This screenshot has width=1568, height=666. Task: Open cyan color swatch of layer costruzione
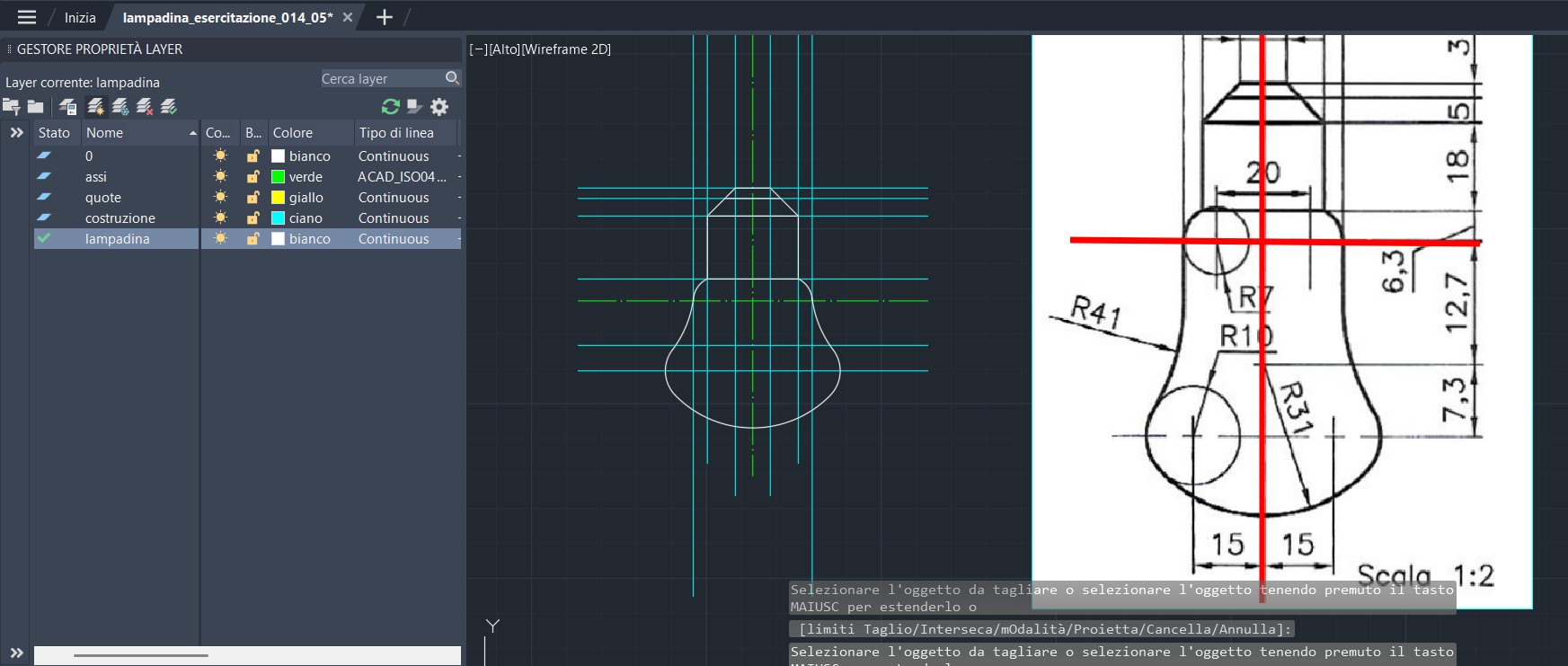278,218
